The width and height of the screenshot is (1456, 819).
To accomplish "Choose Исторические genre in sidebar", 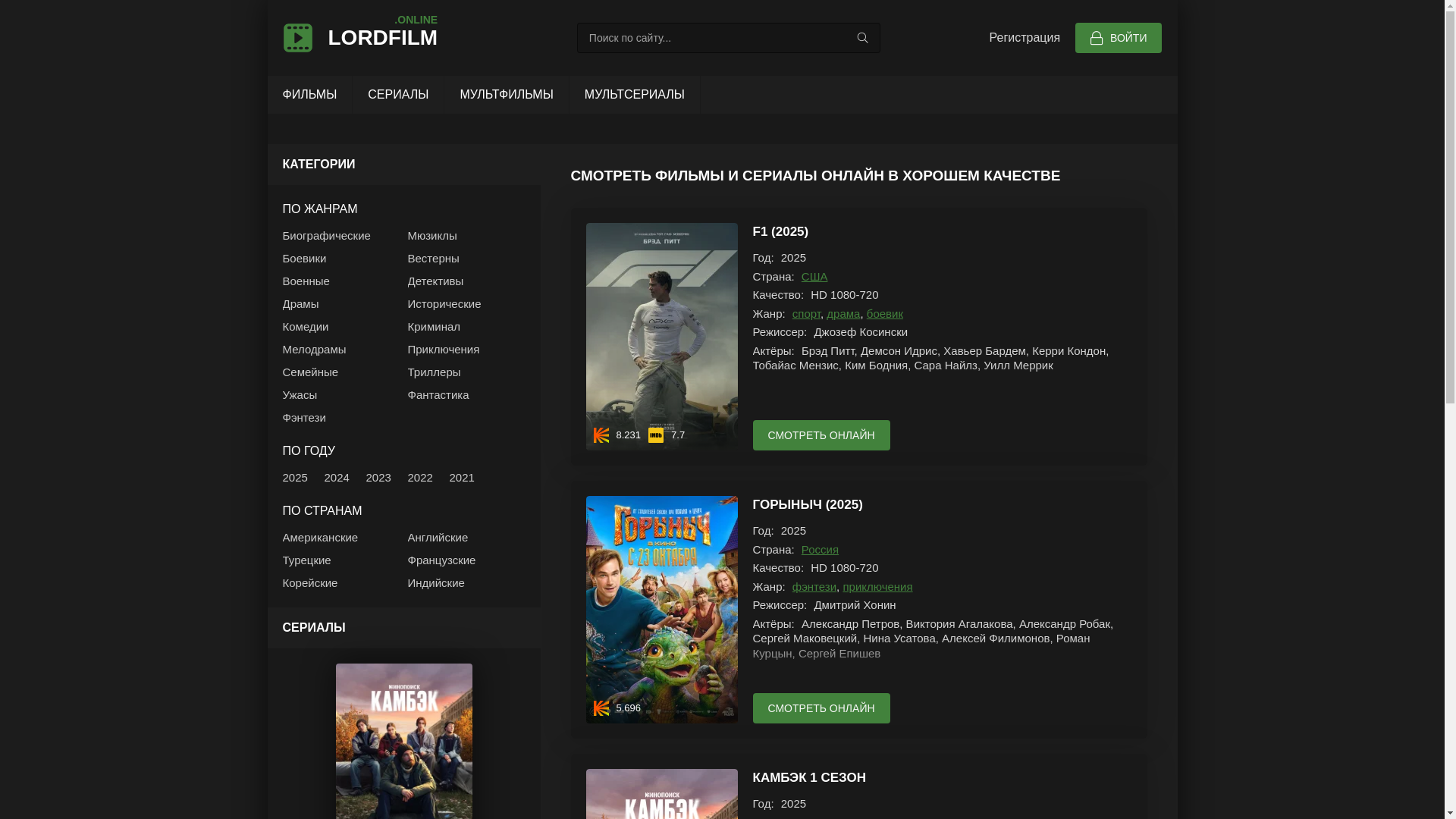I will [x=444, y=304].
